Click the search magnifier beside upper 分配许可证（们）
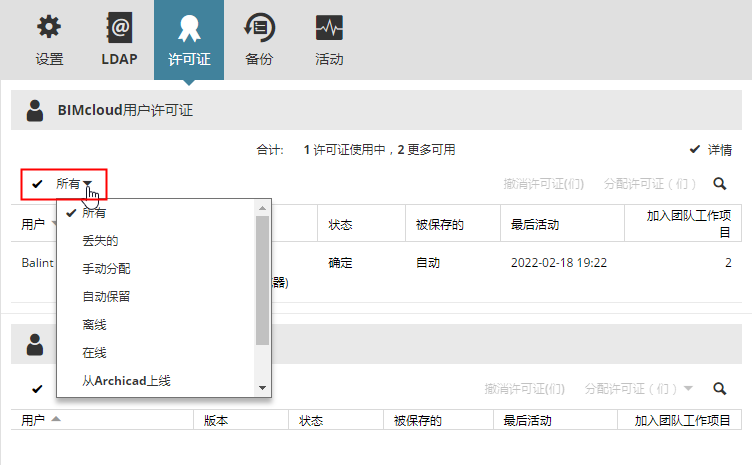 coord(719,184)
